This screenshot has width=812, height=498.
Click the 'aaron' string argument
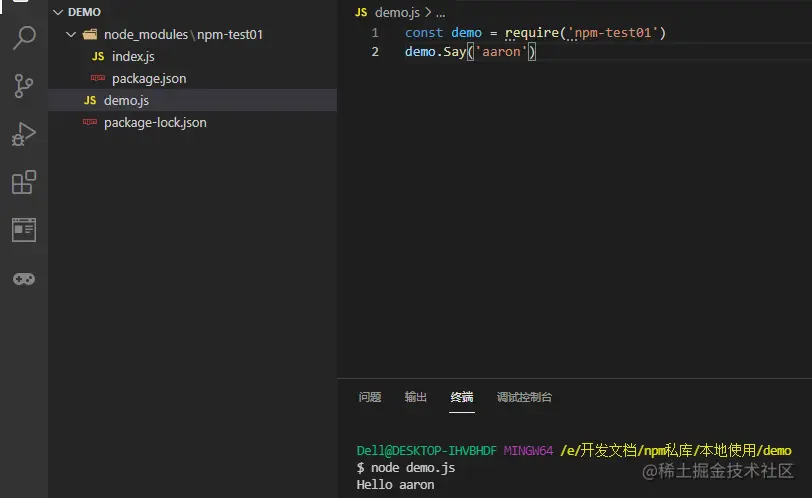click(501, 52)
